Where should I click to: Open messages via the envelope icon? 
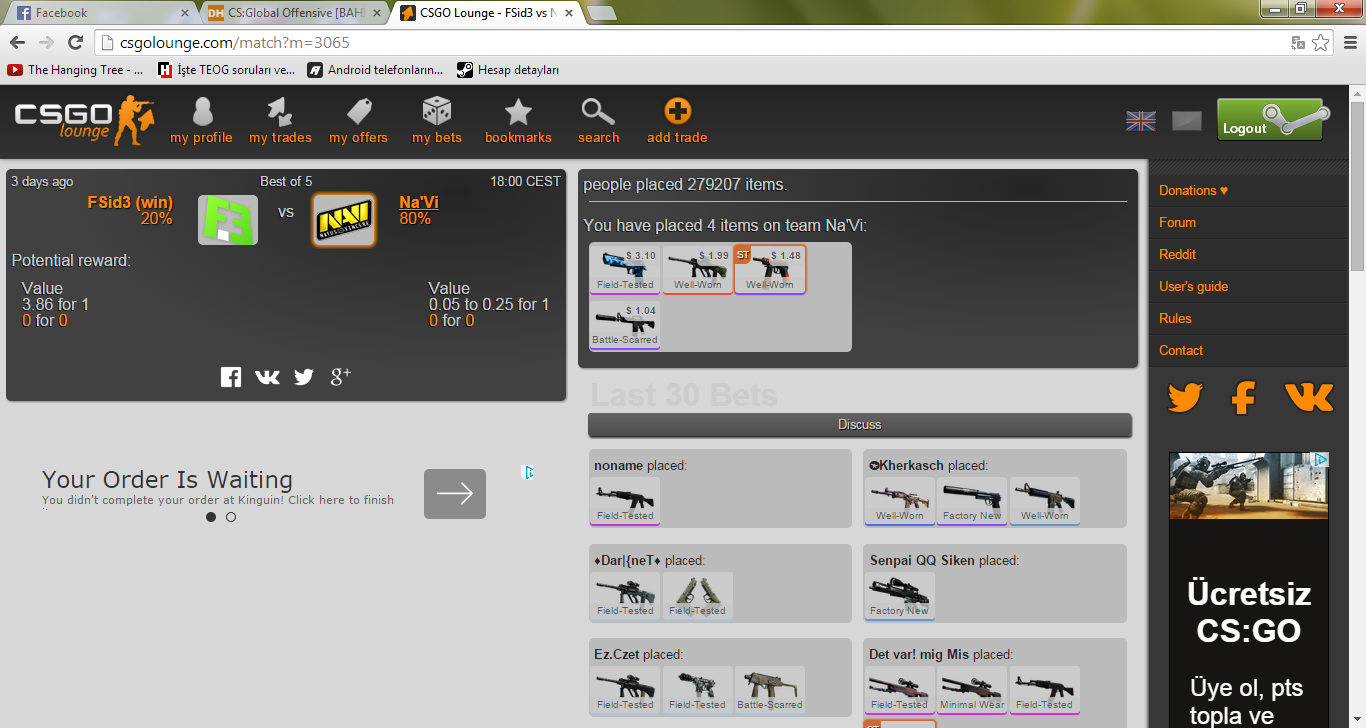pos(1187,121)
